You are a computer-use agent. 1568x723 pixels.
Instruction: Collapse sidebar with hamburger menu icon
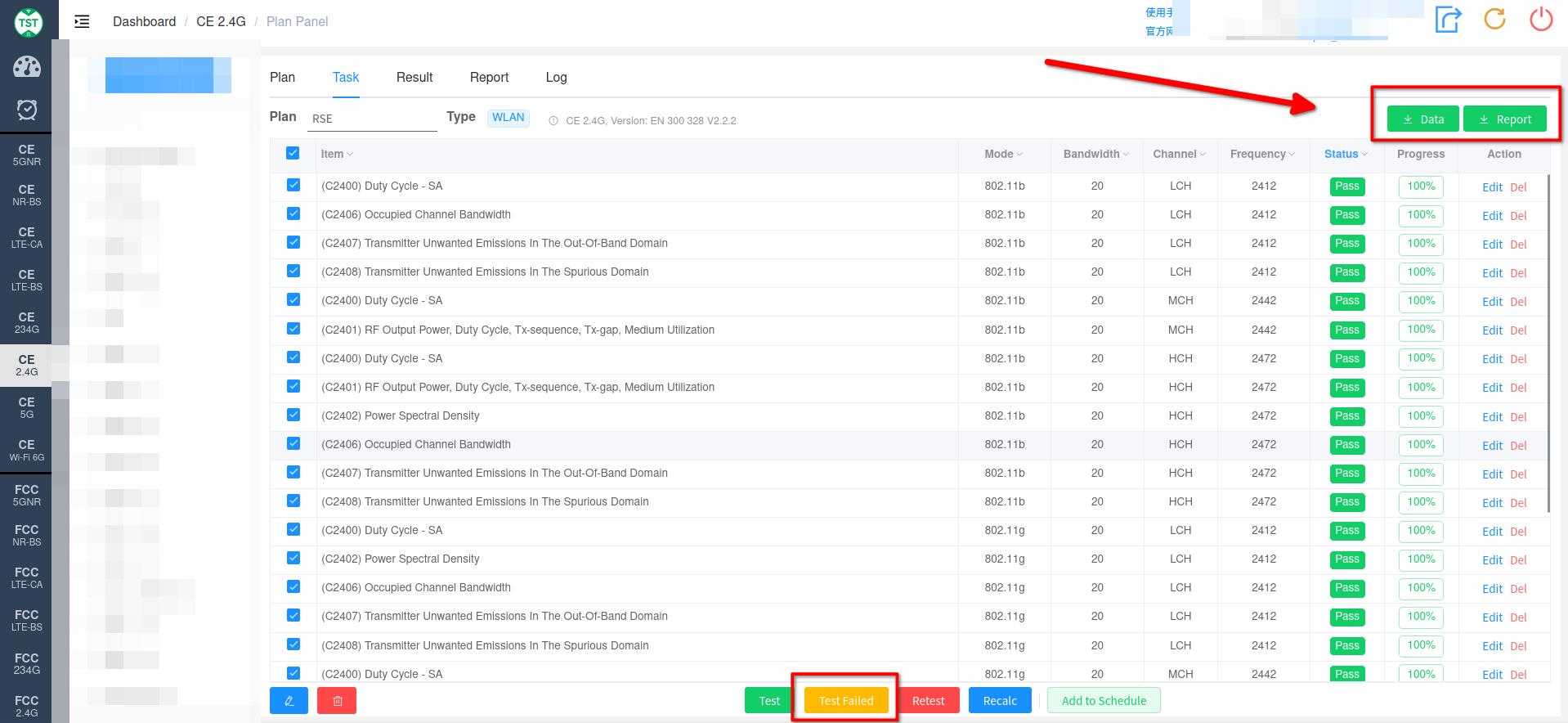[x=82, y=21]
